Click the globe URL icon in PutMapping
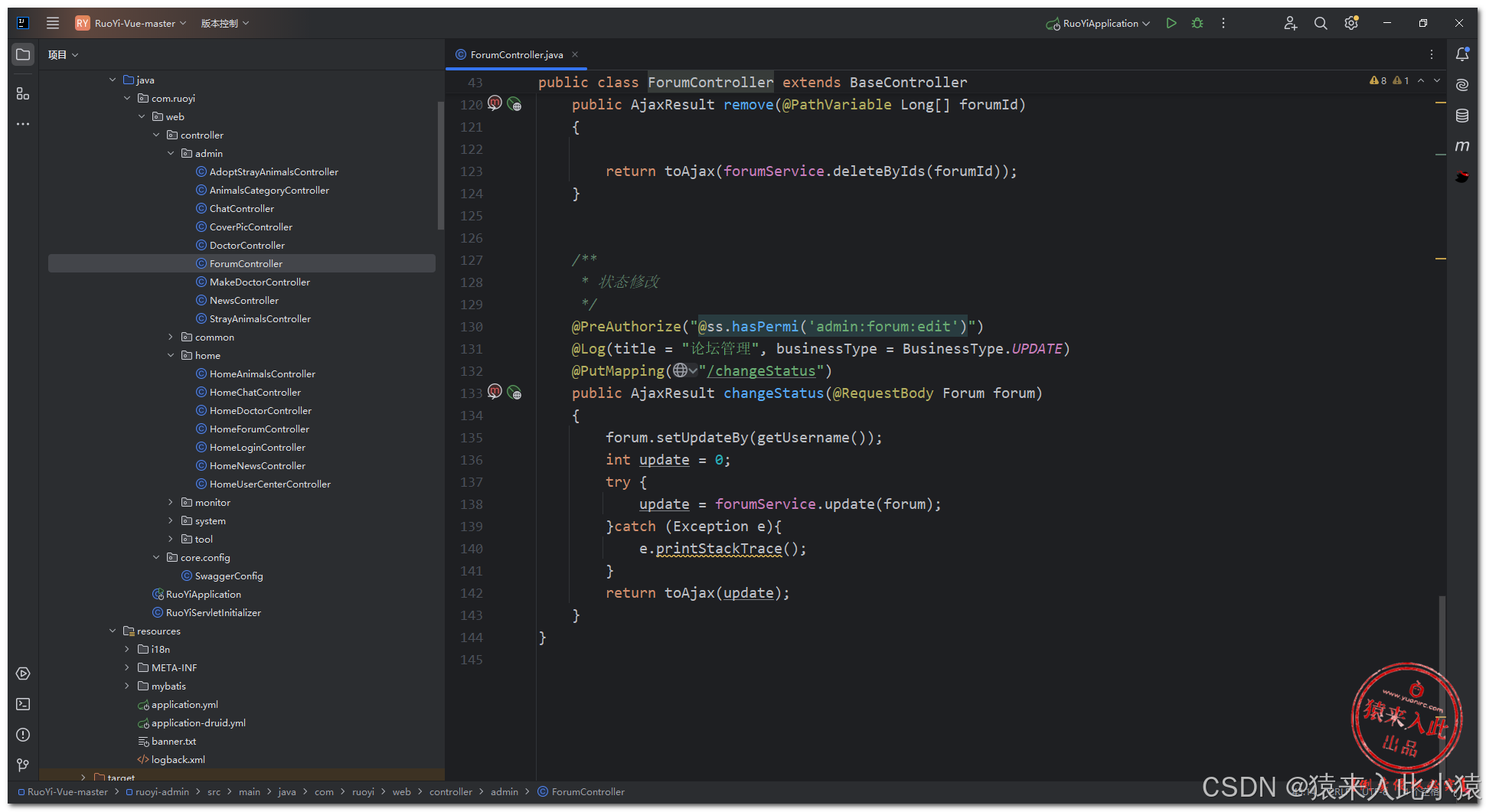The height and width of the screenshot is (812, 1486). 680,370
